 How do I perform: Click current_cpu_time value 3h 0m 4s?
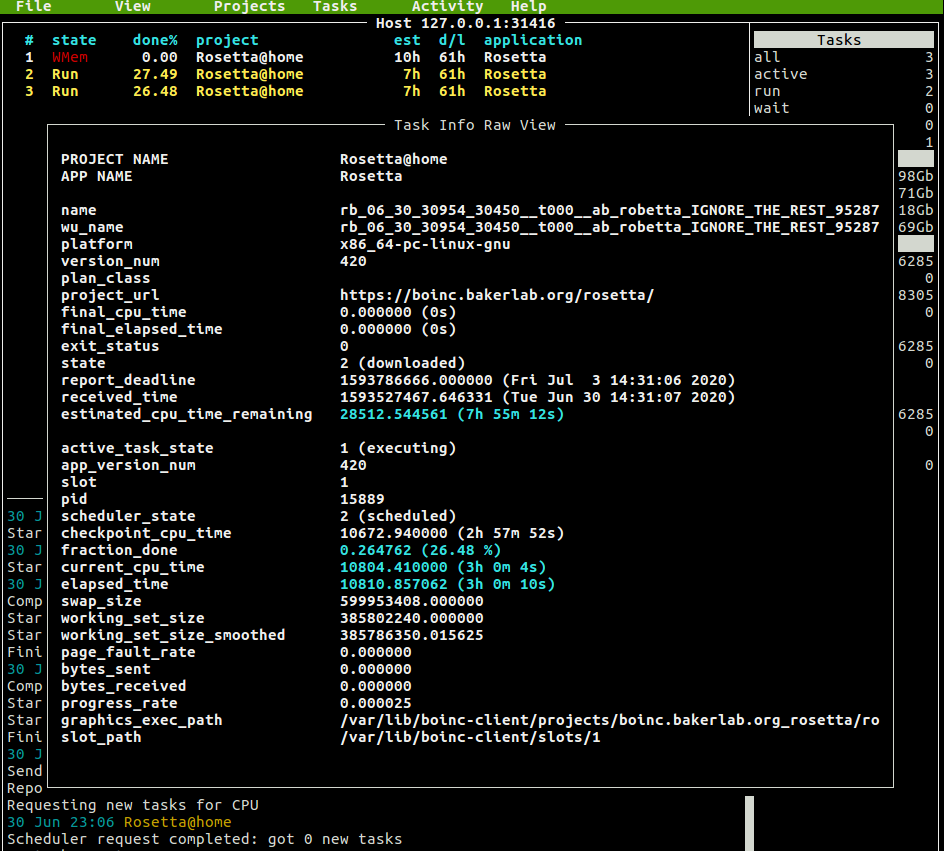pyautogui.click(x=443, y=568)
